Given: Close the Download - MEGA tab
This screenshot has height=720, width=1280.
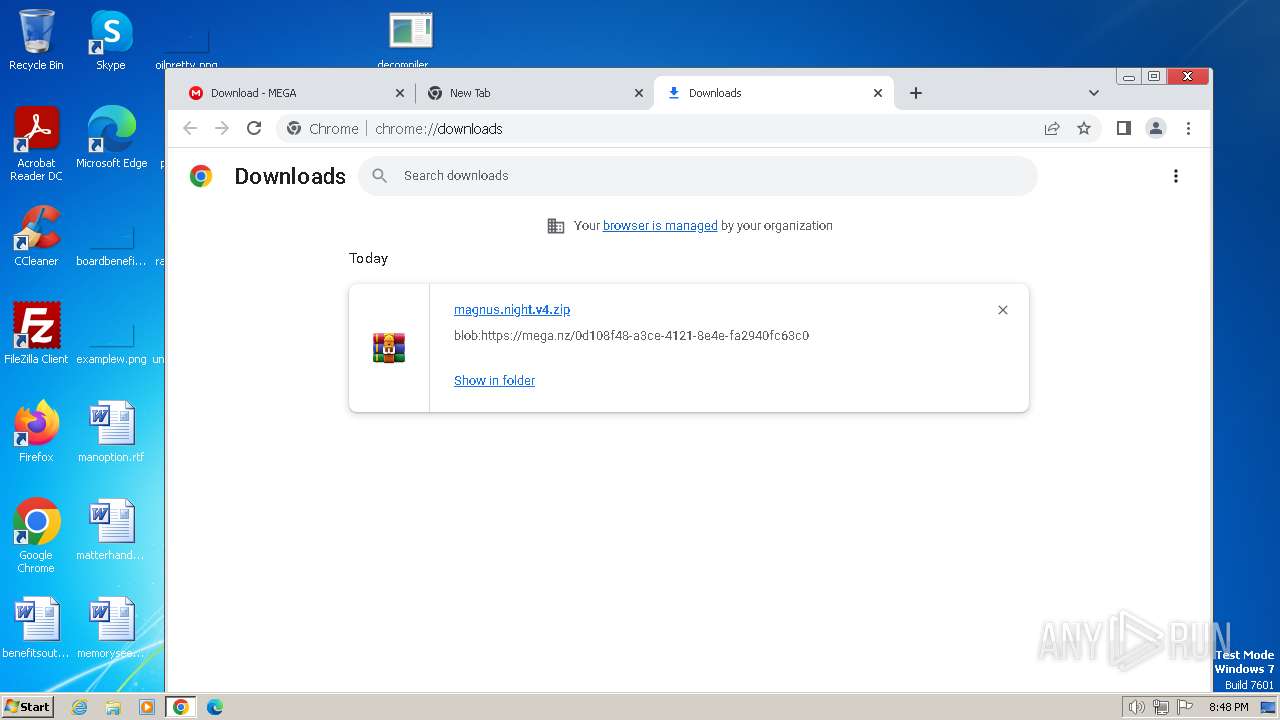Looking at the screenshot, I should pos(400,93).
